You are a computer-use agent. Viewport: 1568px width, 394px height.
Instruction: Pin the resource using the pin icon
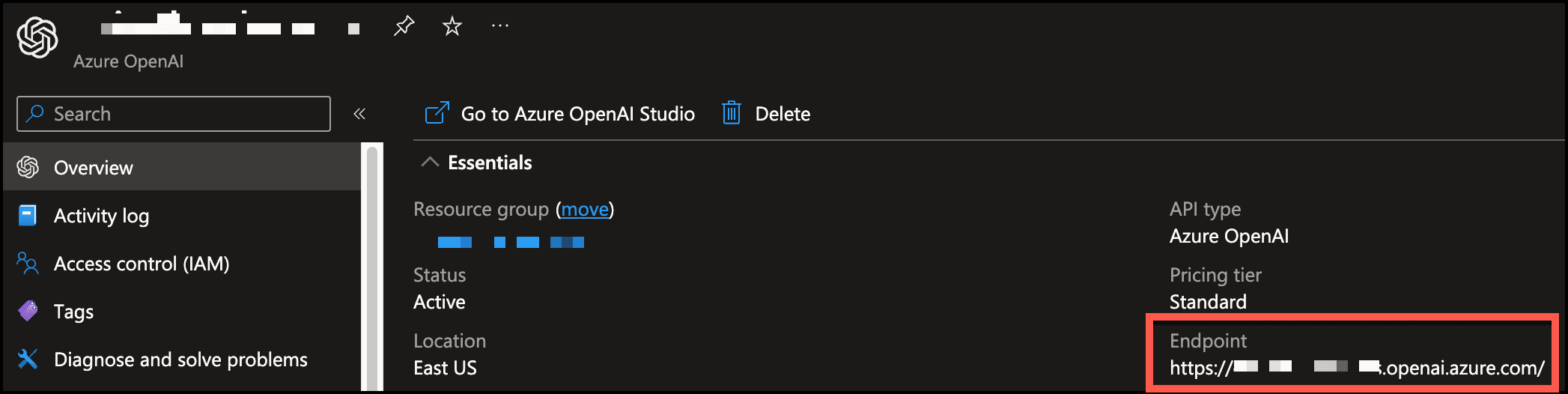tap(404, 27)
